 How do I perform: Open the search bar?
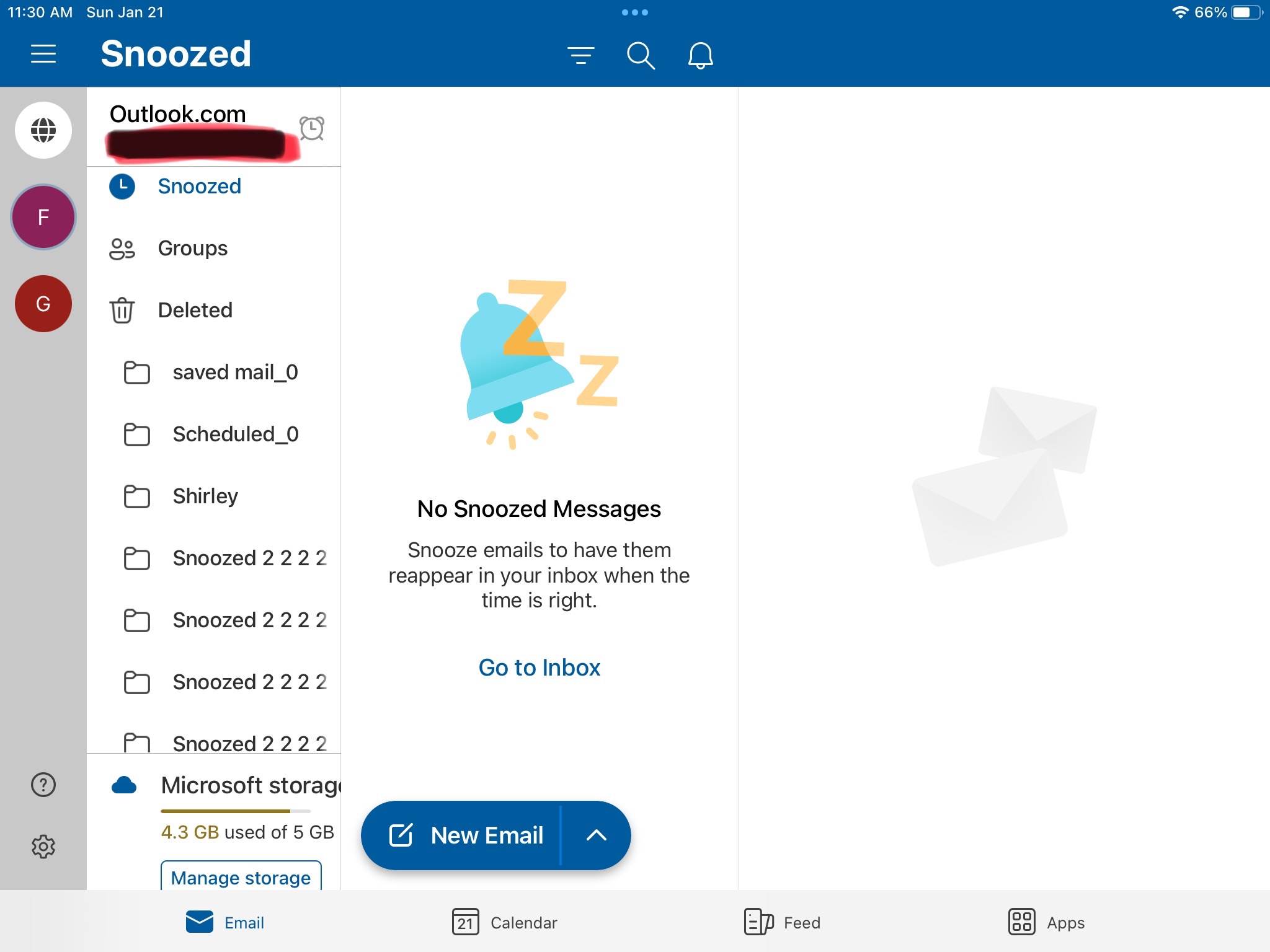point(641,55)
